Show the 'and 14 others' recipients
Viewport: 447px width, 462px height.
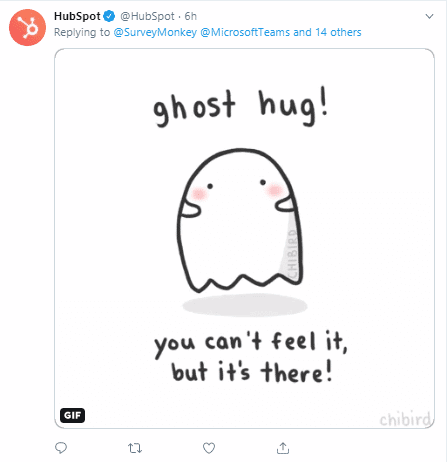point(327,32)
